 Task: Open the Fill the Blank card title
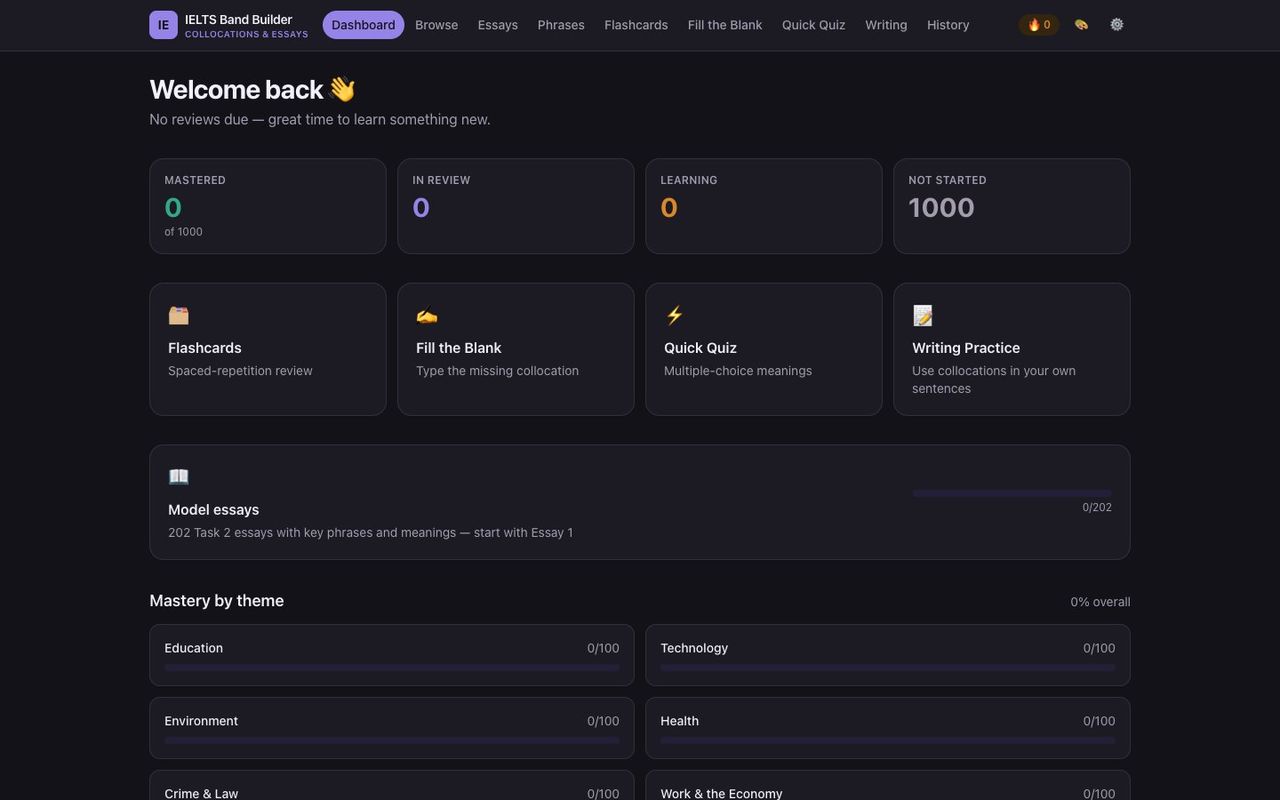point(459,348)
